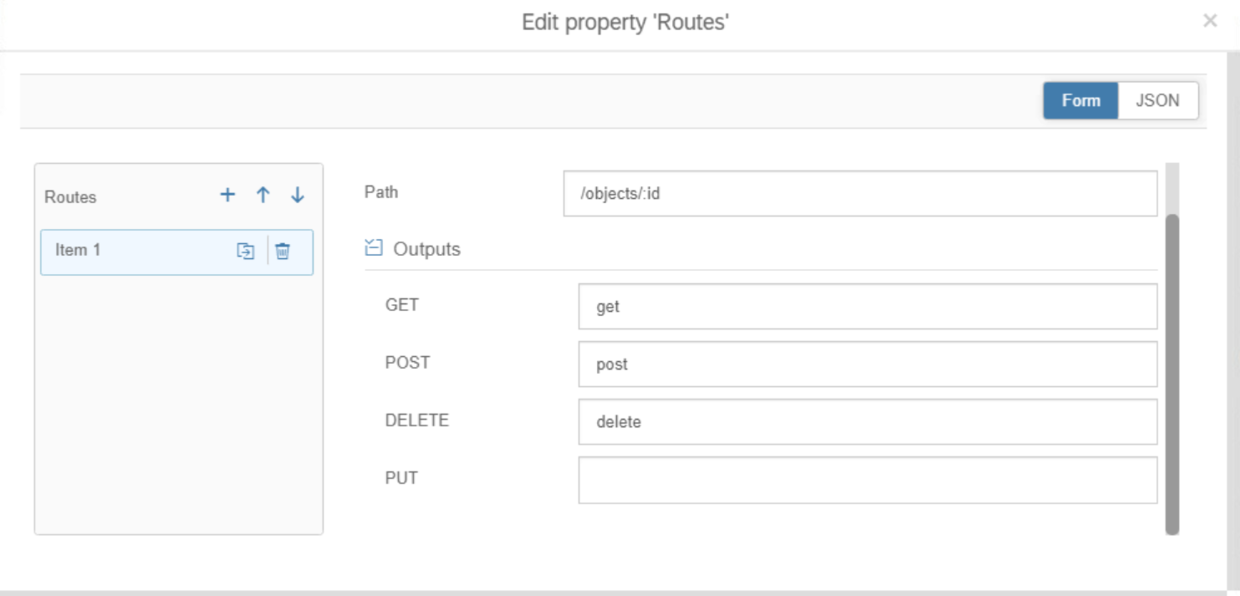The image size is (1240, 596).
Task: Click the Path field label
Action: coord(381,192)
